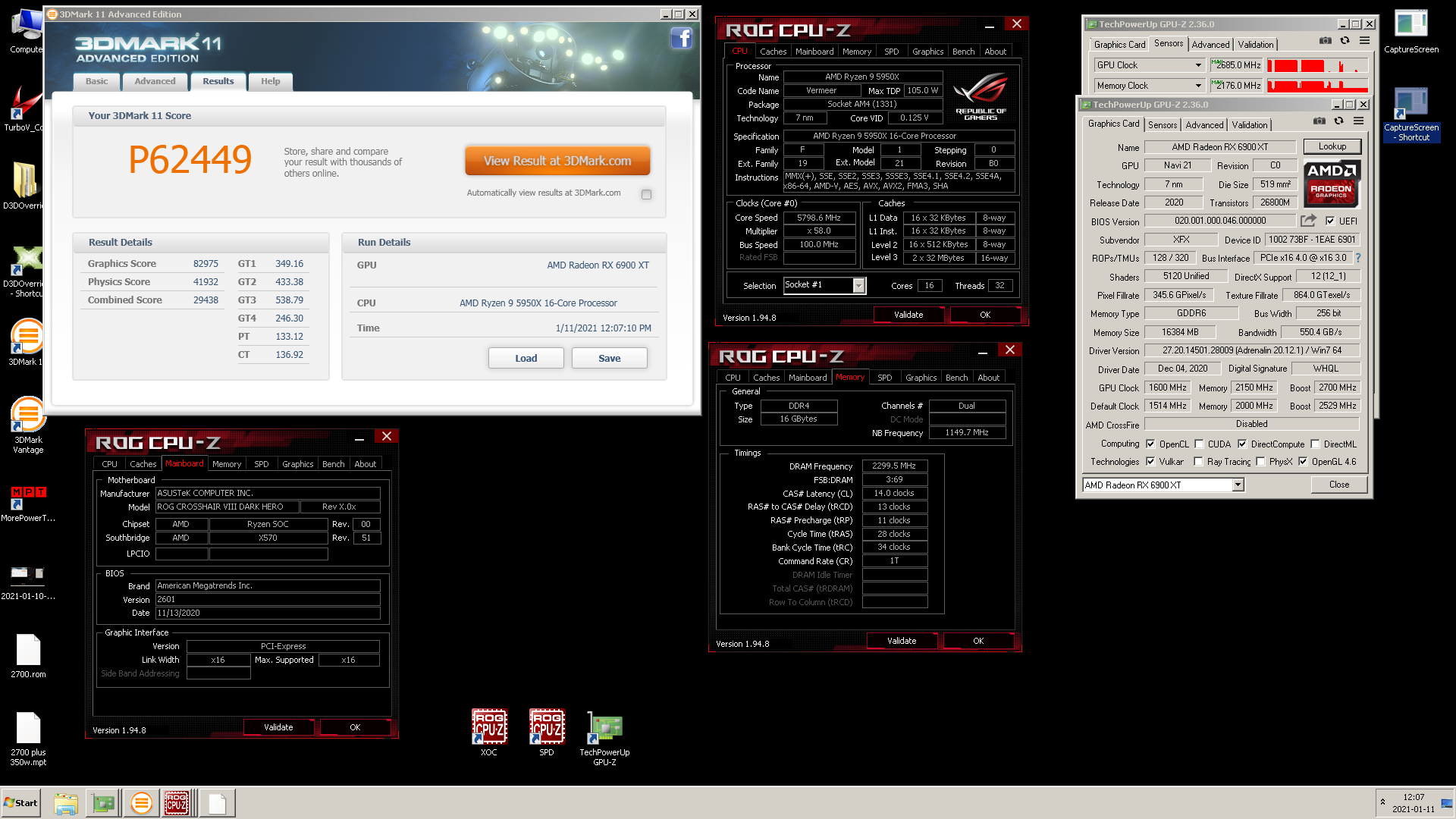Toggle OpenCL checkbox

coord(1150,444)
